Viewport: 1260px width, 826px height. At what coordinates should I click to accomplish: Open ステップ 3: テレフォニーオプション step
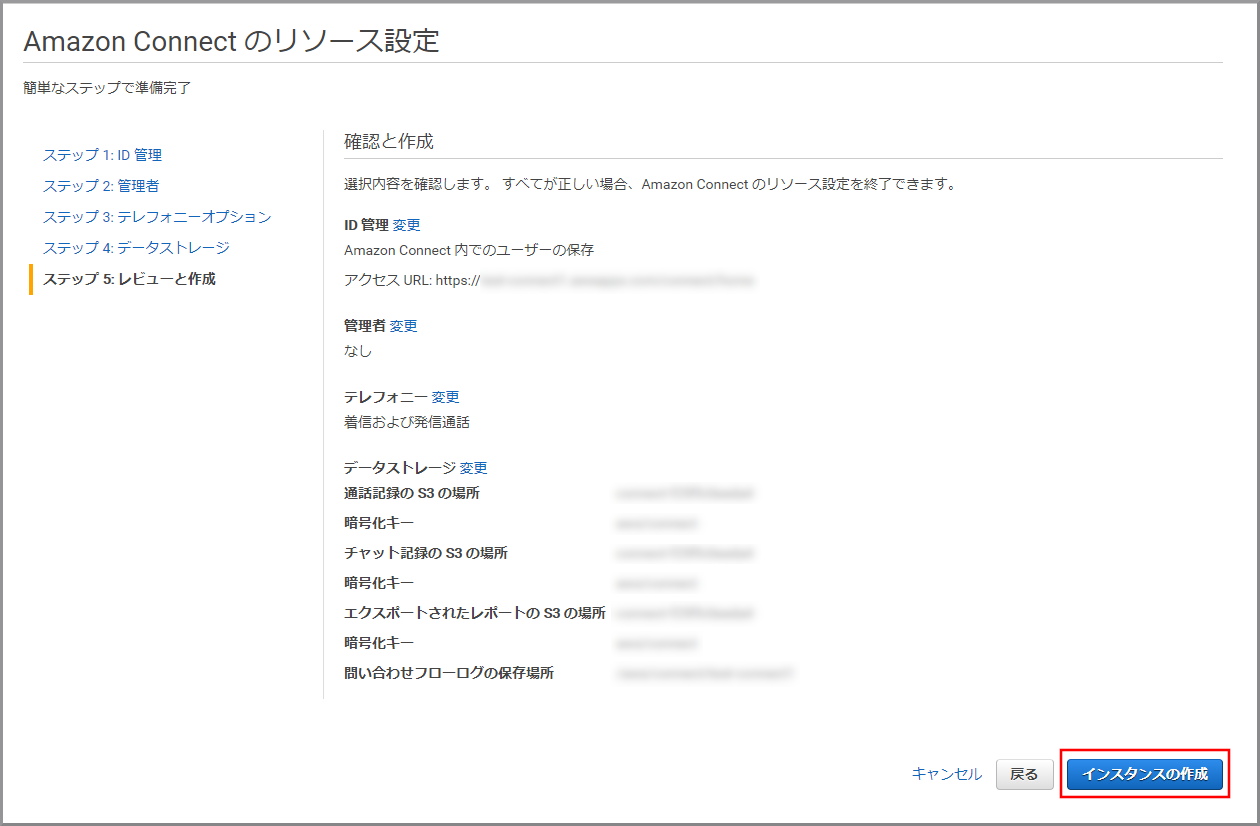157,217
